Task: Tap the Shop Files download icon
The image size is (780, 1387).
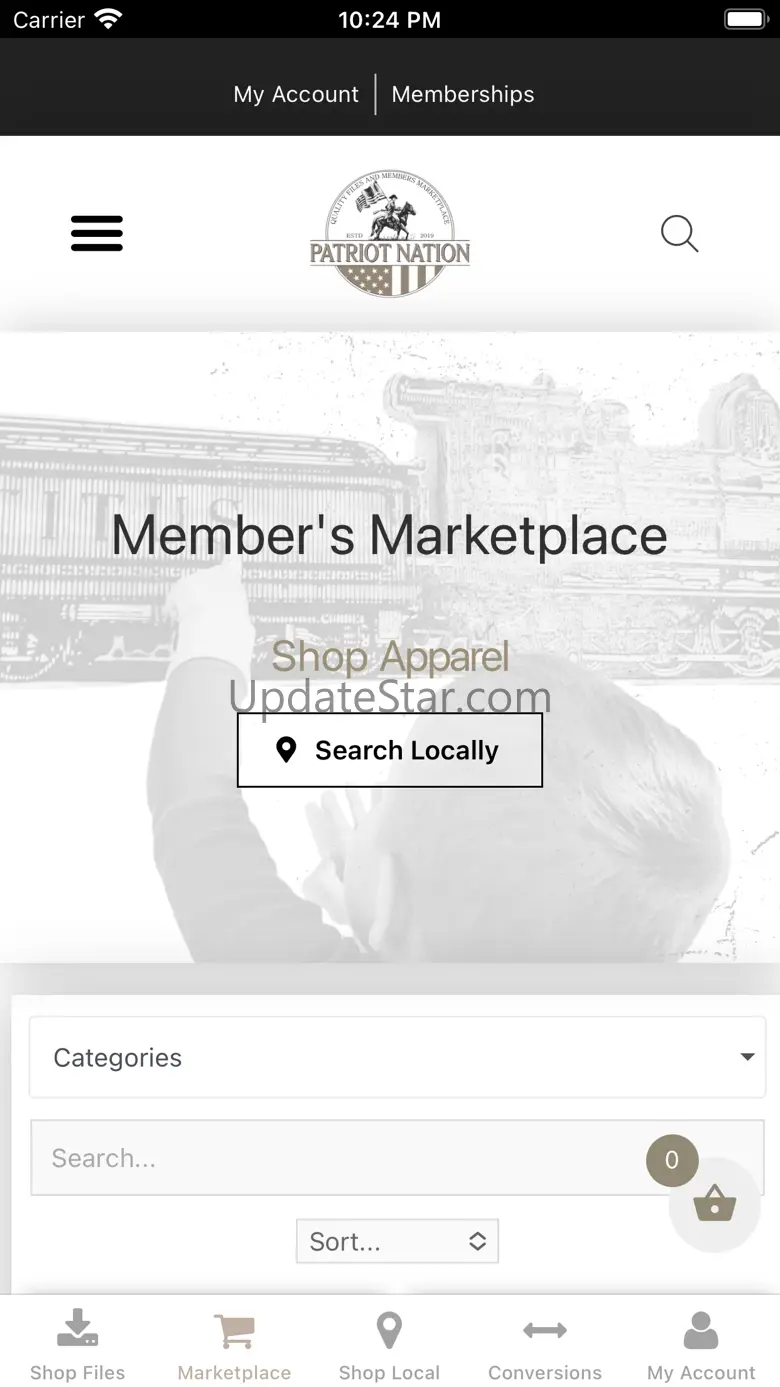Action: pyautogui.click(x=78, y=1328)
